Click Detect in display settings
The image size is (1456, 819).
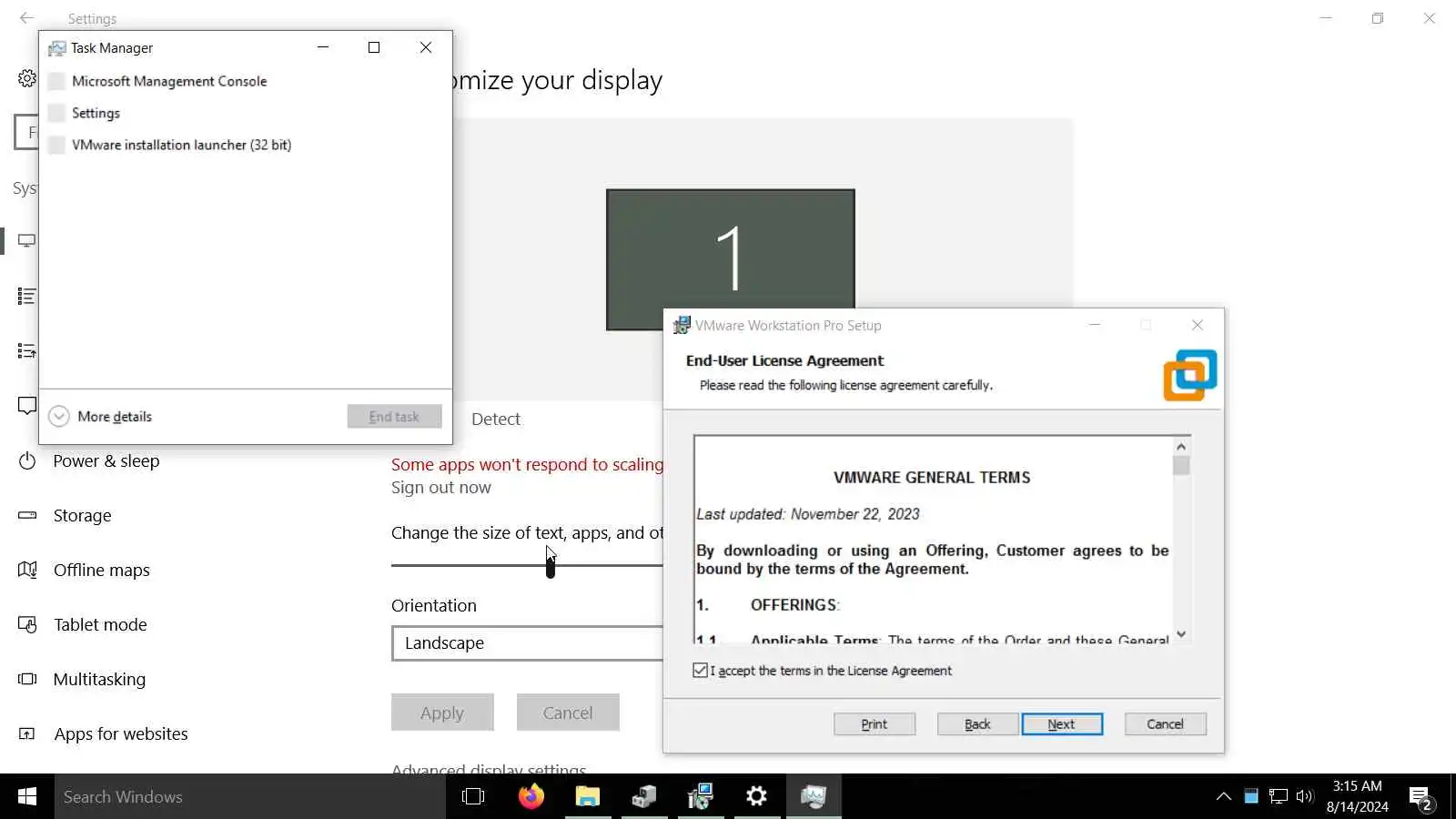(496, 420)
